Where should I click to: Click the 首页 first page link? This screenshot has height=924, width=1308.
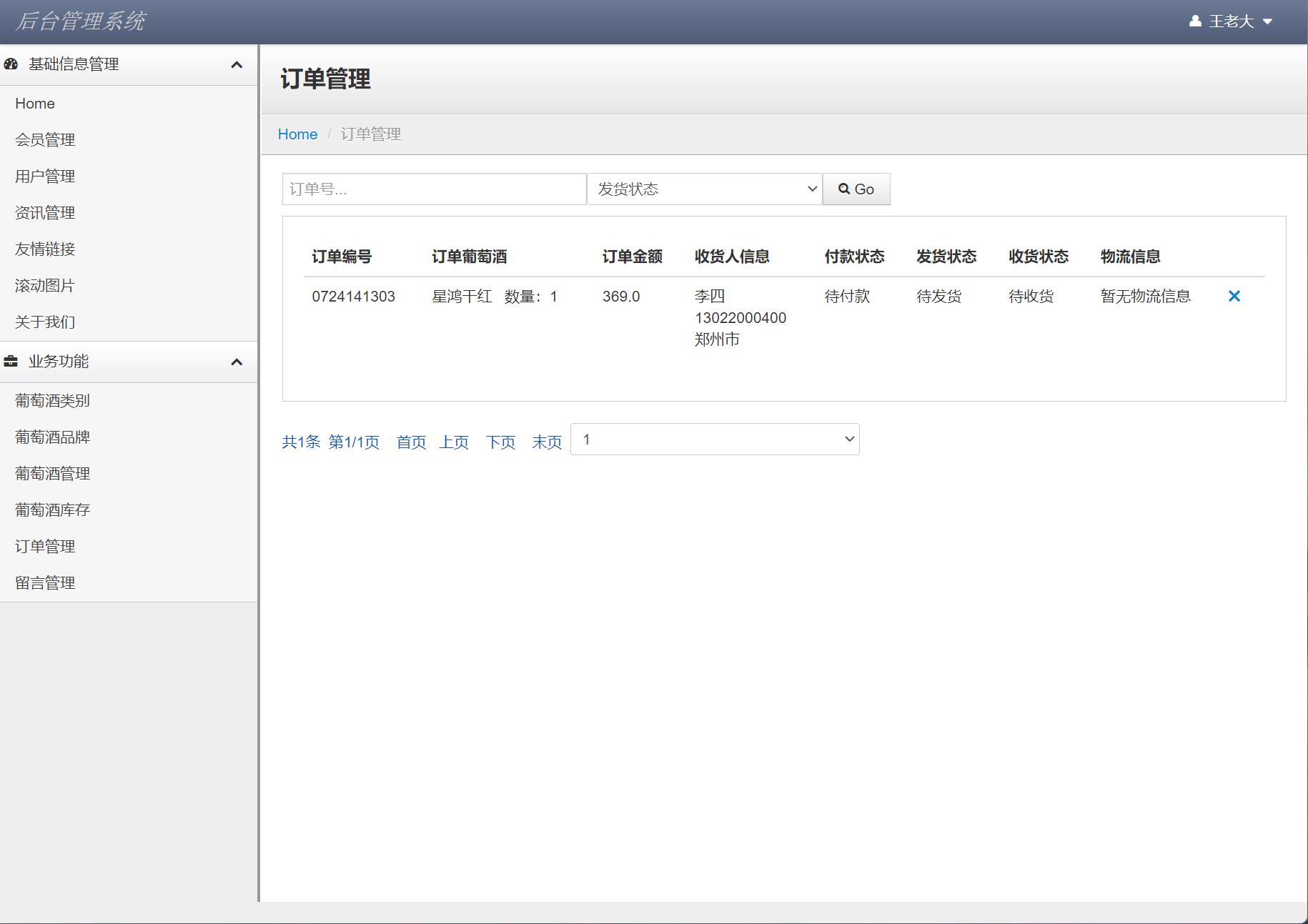tap(411, 442)
